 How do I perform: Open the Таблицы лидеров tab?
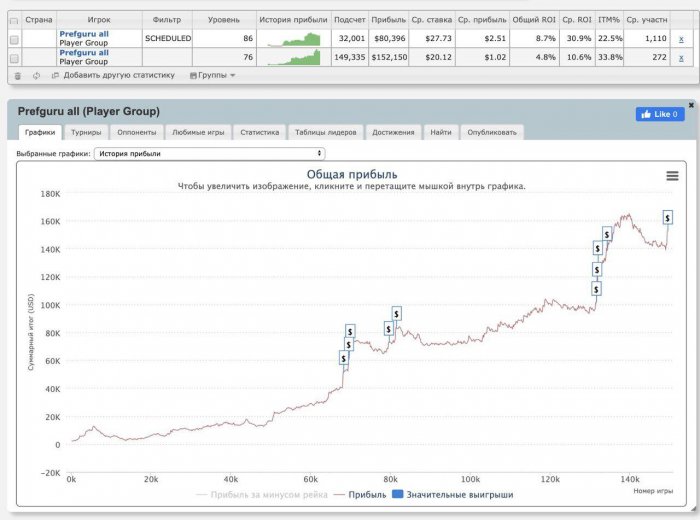click(x=325, y=132)
